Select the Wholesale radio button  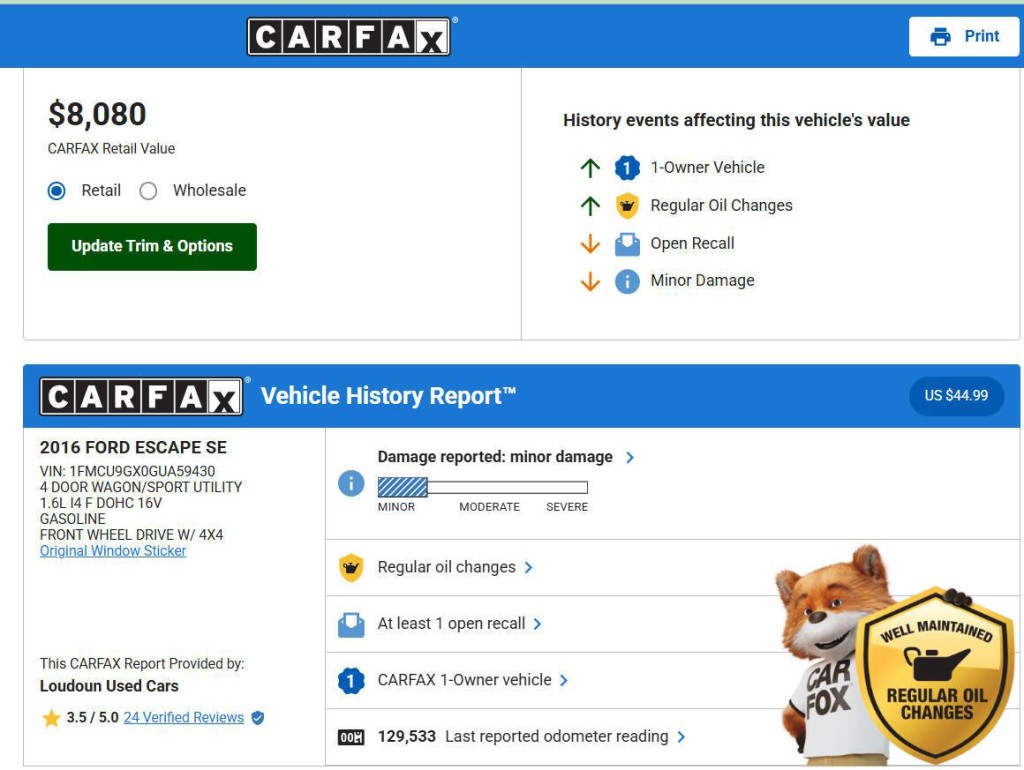(x=149, y=190)
